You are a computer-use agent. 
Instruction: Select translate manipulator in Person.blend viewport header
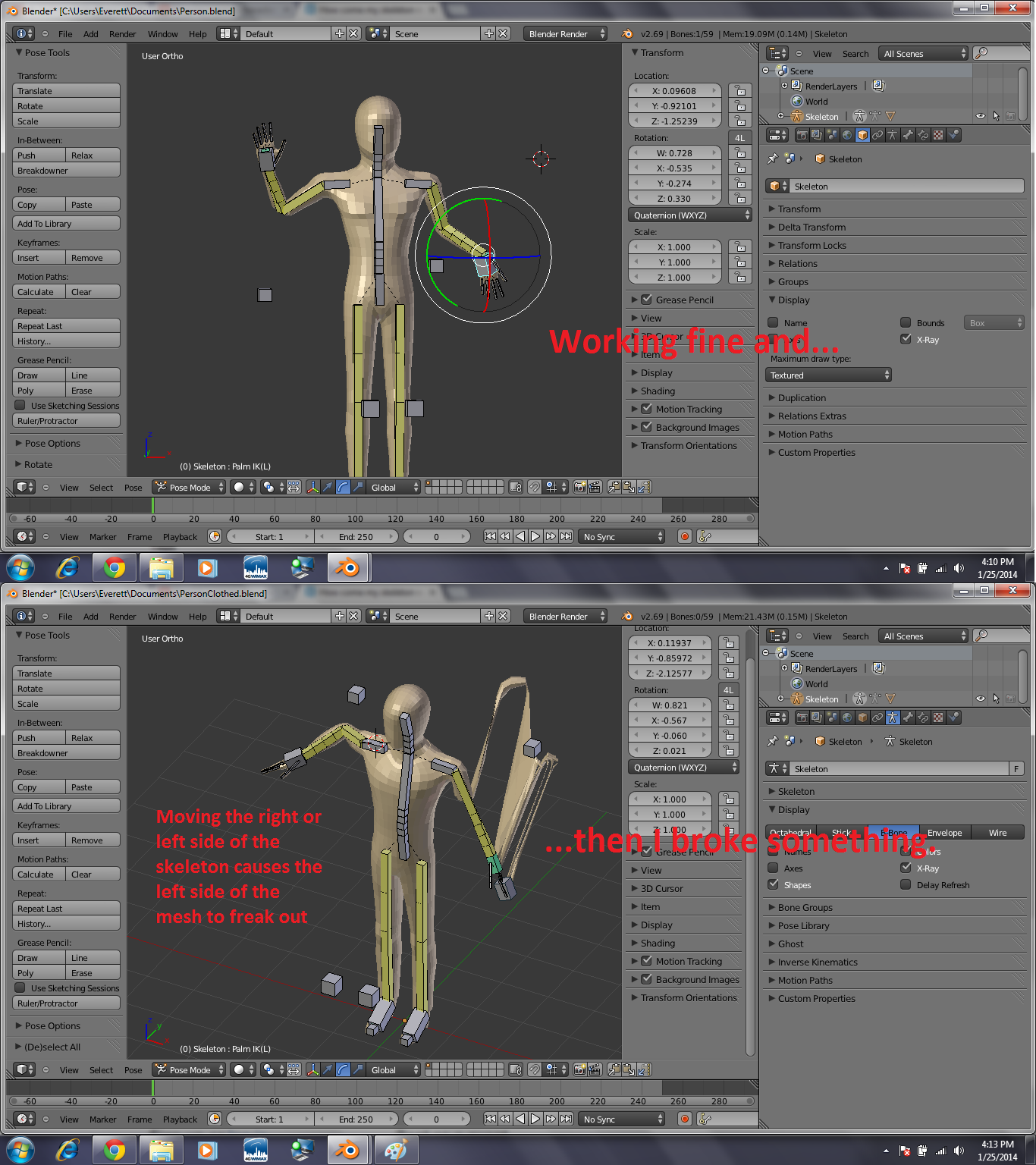click(x=328, y=487)
